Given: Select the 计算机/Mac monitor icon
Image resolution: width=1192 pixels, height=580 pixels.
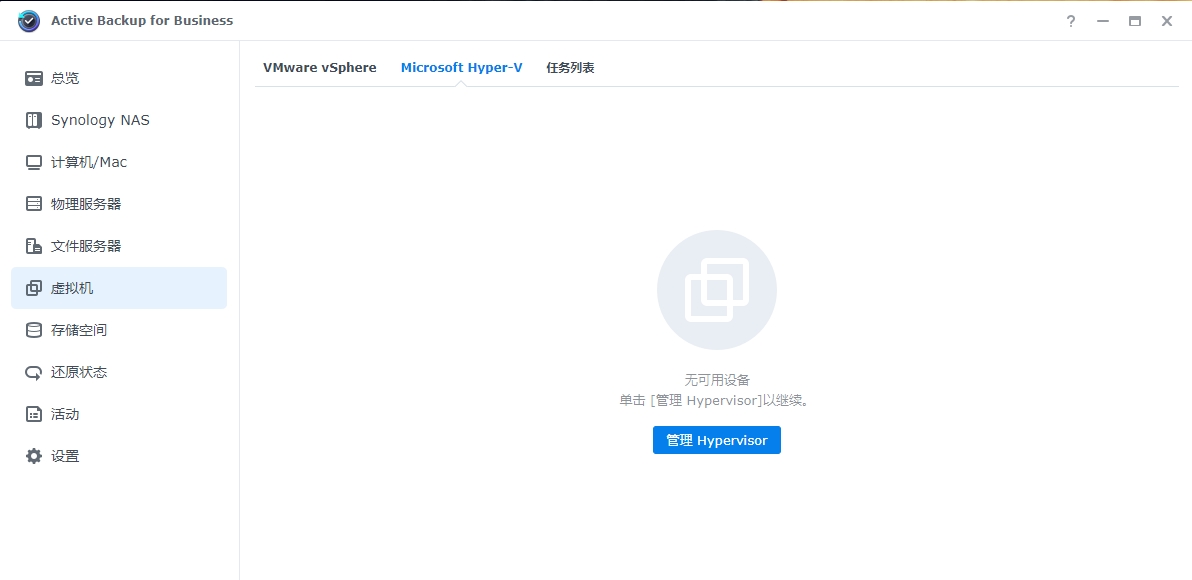Looking at the screenshot, I should tap(34, 162).
